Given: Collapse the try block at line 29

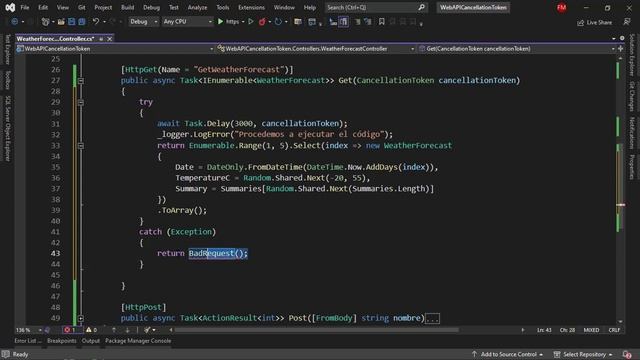Looking at the screenshot, I should pyautogui.click(x=81, y=102).
